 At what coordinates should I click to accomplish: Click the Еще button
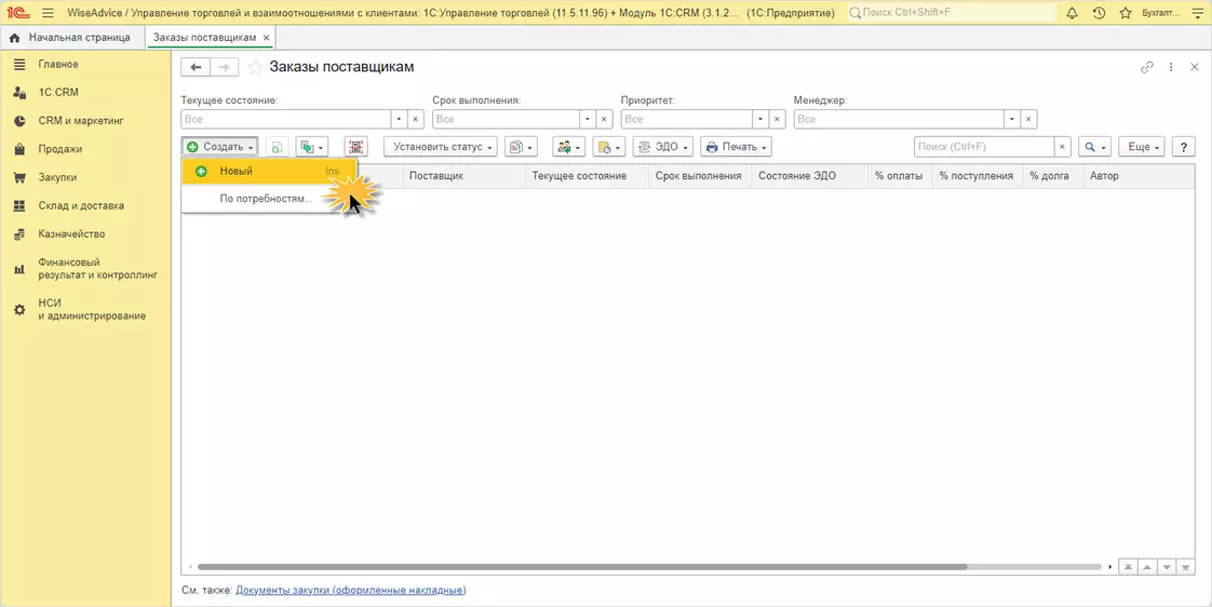1143,147
